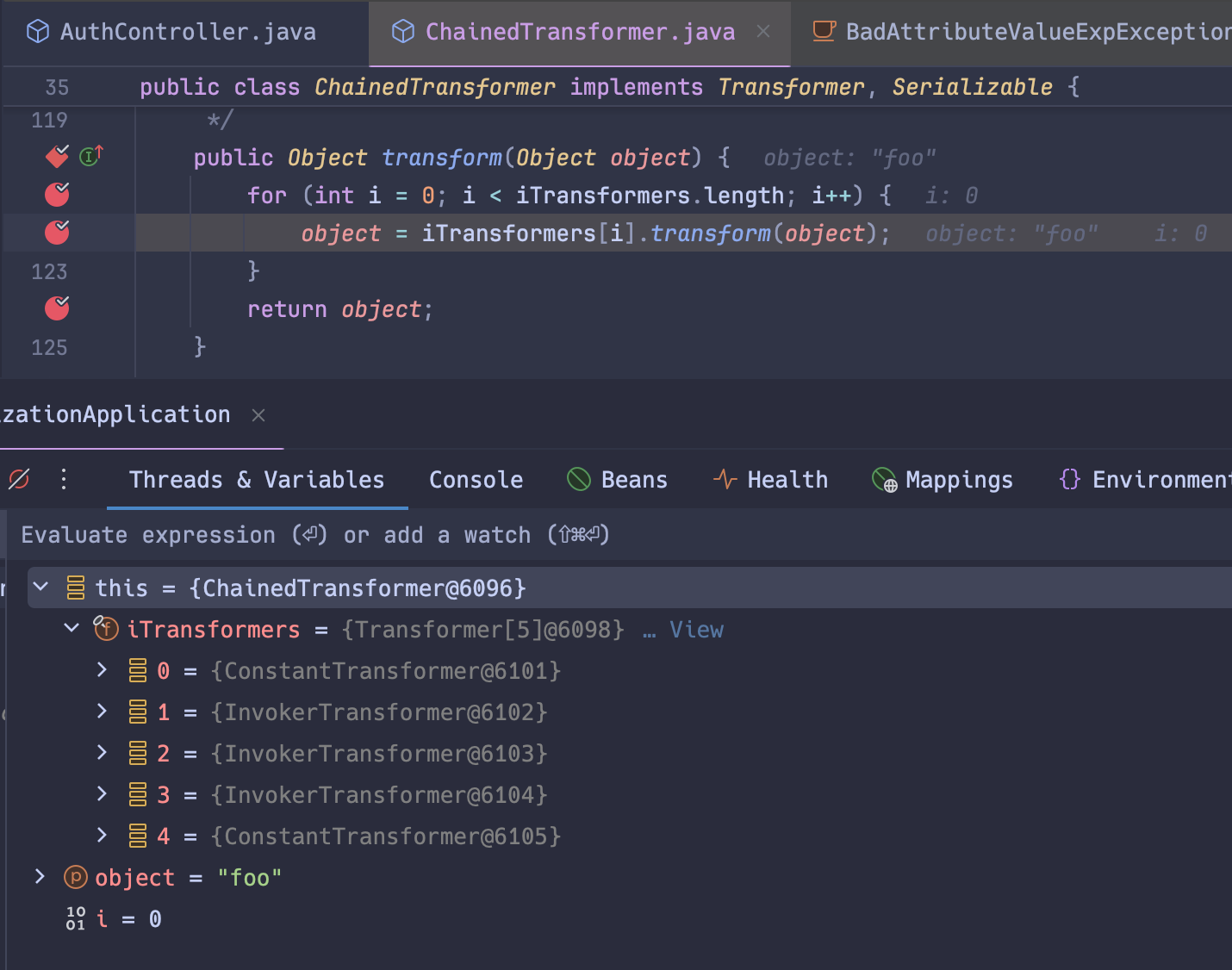Click the Evaluate expression input field
The image size is (1232, 970).
(x=314, y=534)
